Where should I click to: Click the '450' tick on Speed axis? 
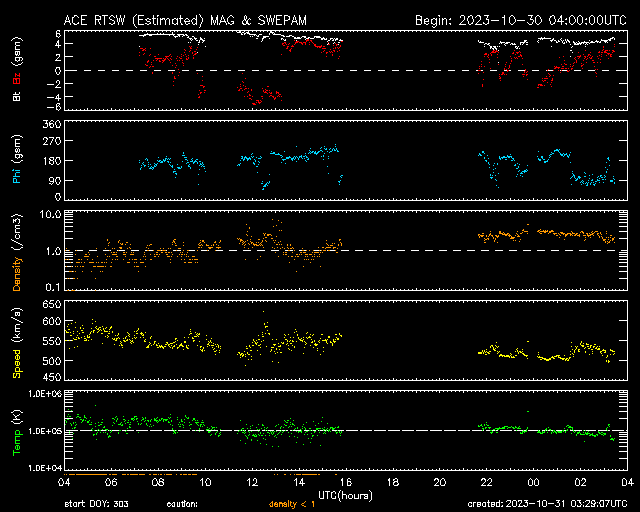point(52,377)
